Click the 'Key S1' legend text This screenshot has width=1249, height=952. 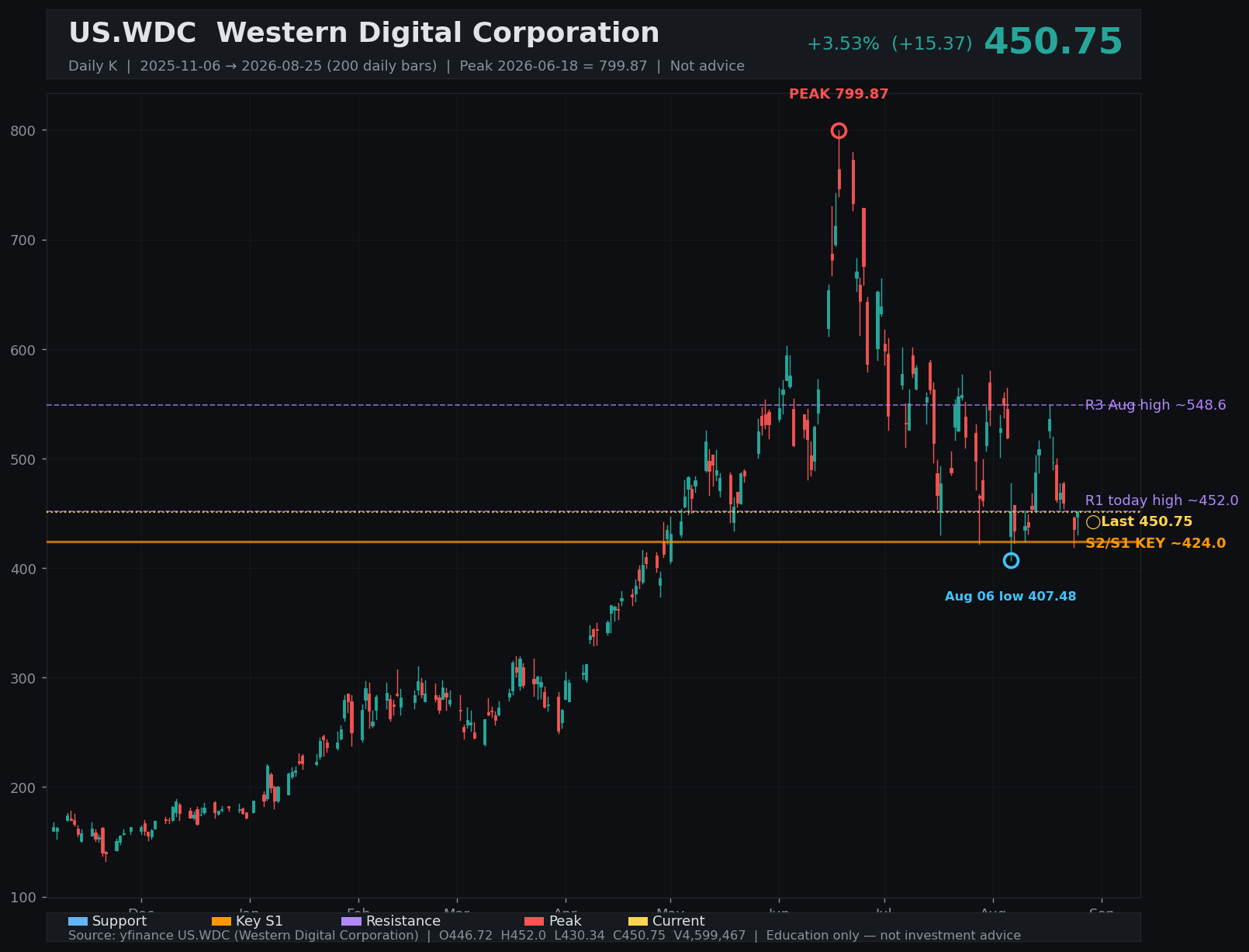pyautogui.click(x=259, y=921)
